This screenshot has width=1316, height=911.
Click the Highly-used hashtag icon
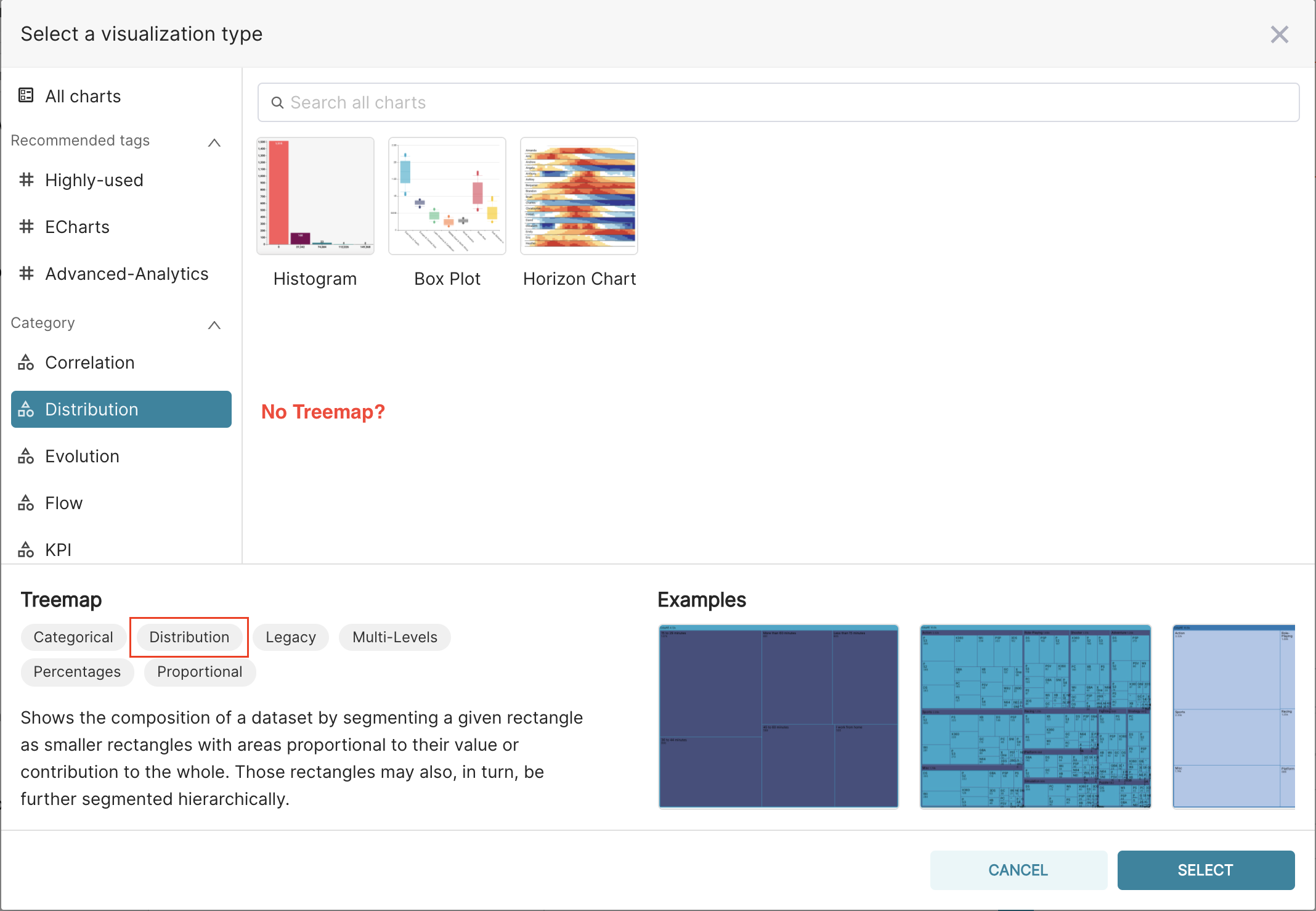tap(26, 179)
